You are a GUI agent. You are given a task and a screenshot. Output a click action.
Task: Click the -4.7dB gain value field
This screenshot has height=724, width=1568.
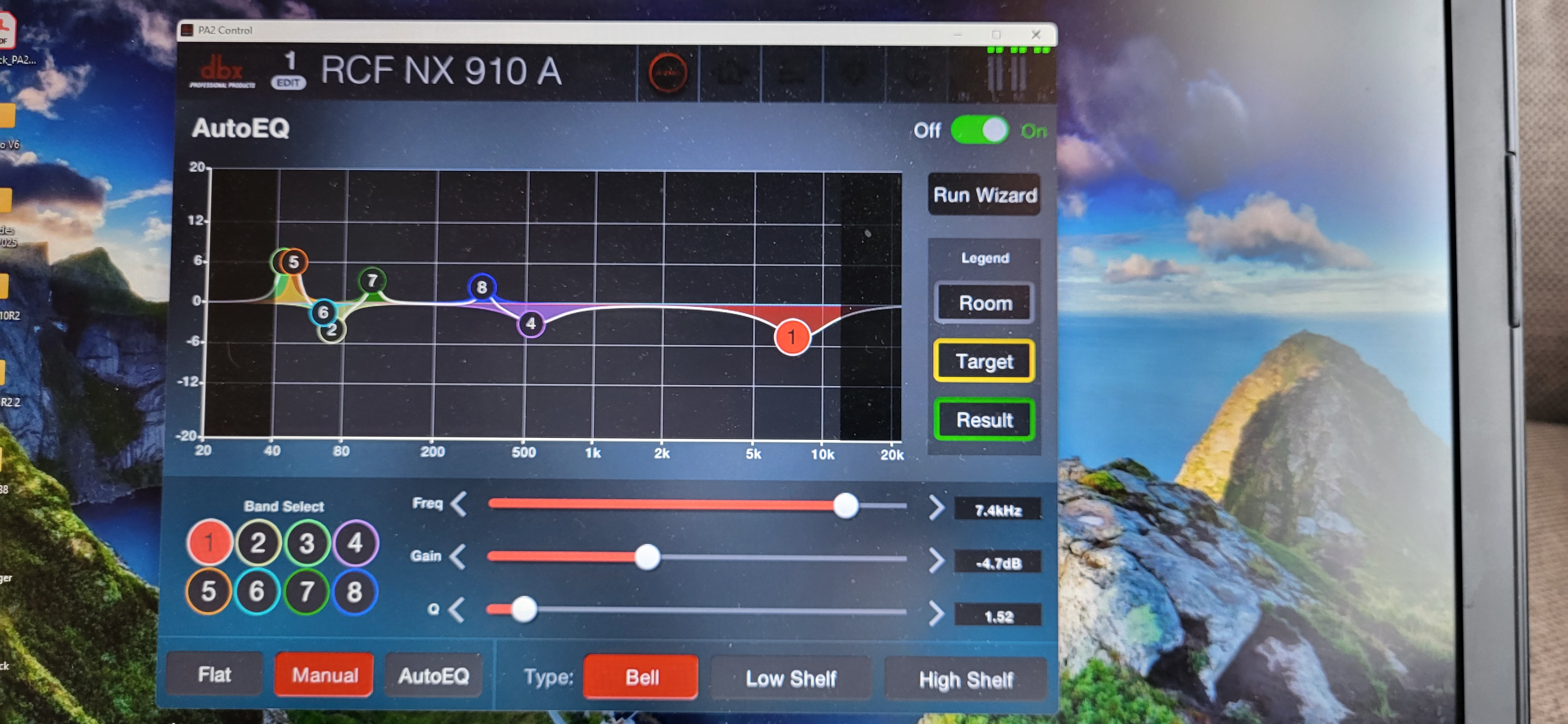click(998, 563)
